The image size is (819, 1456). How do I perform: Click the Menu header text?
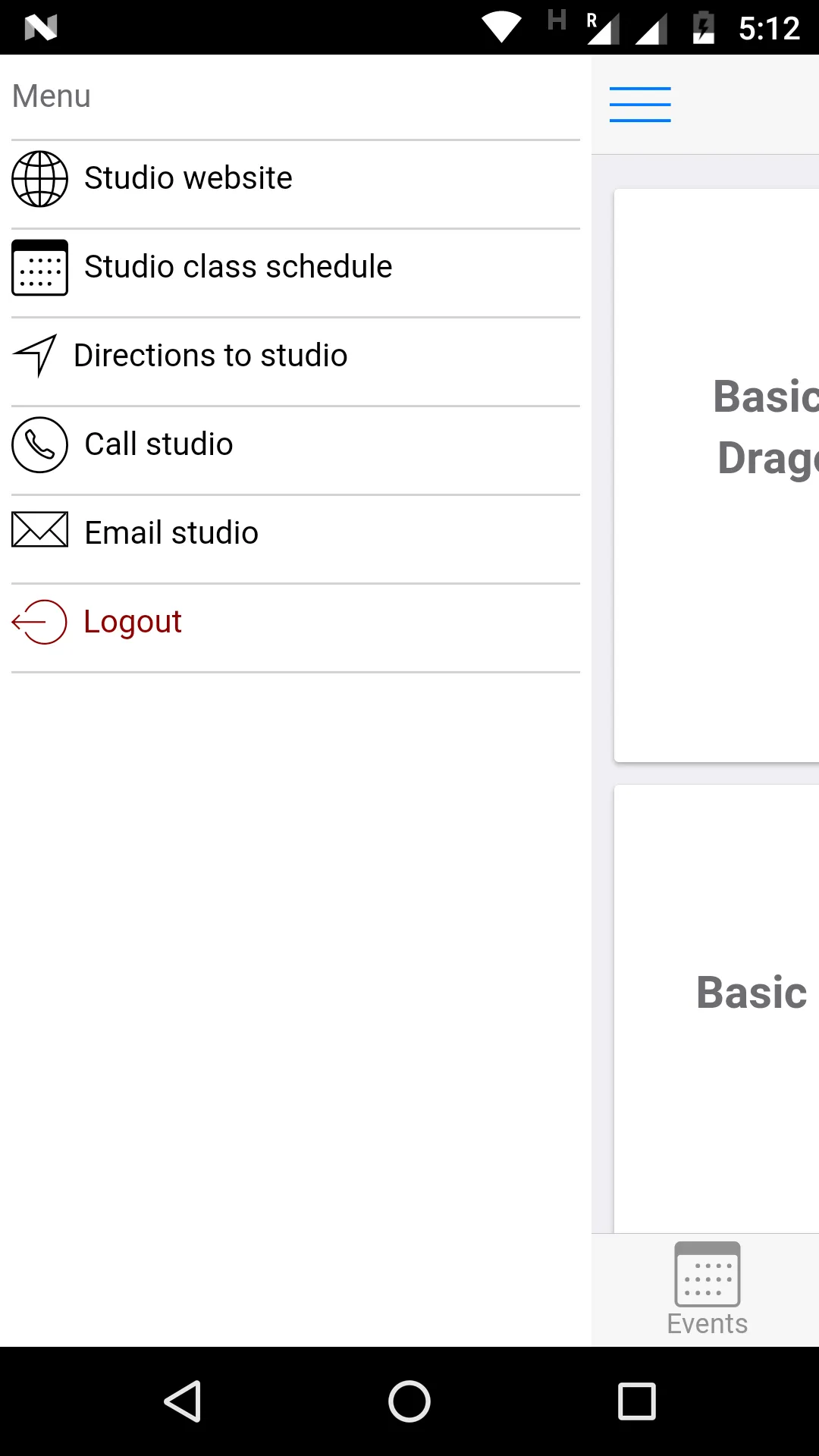[x=52, y=96]
